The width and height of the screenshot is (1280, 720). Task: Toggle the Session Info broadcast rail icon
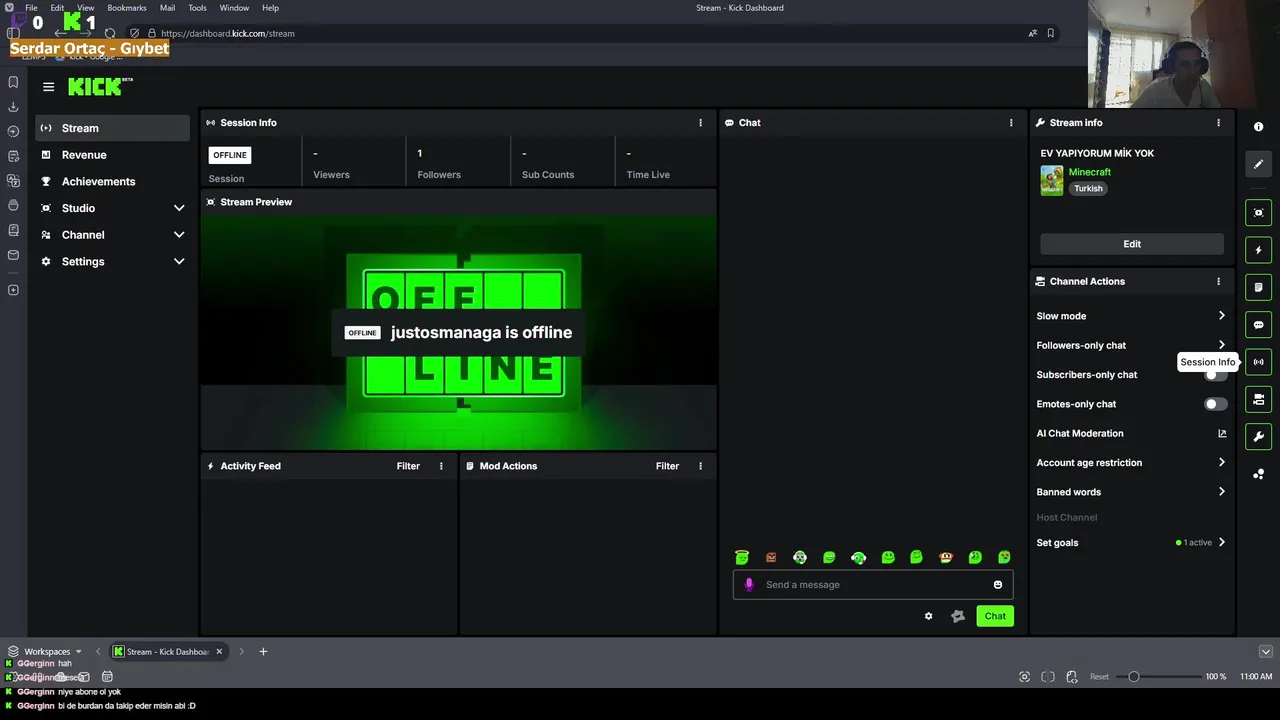(1258, 362)
